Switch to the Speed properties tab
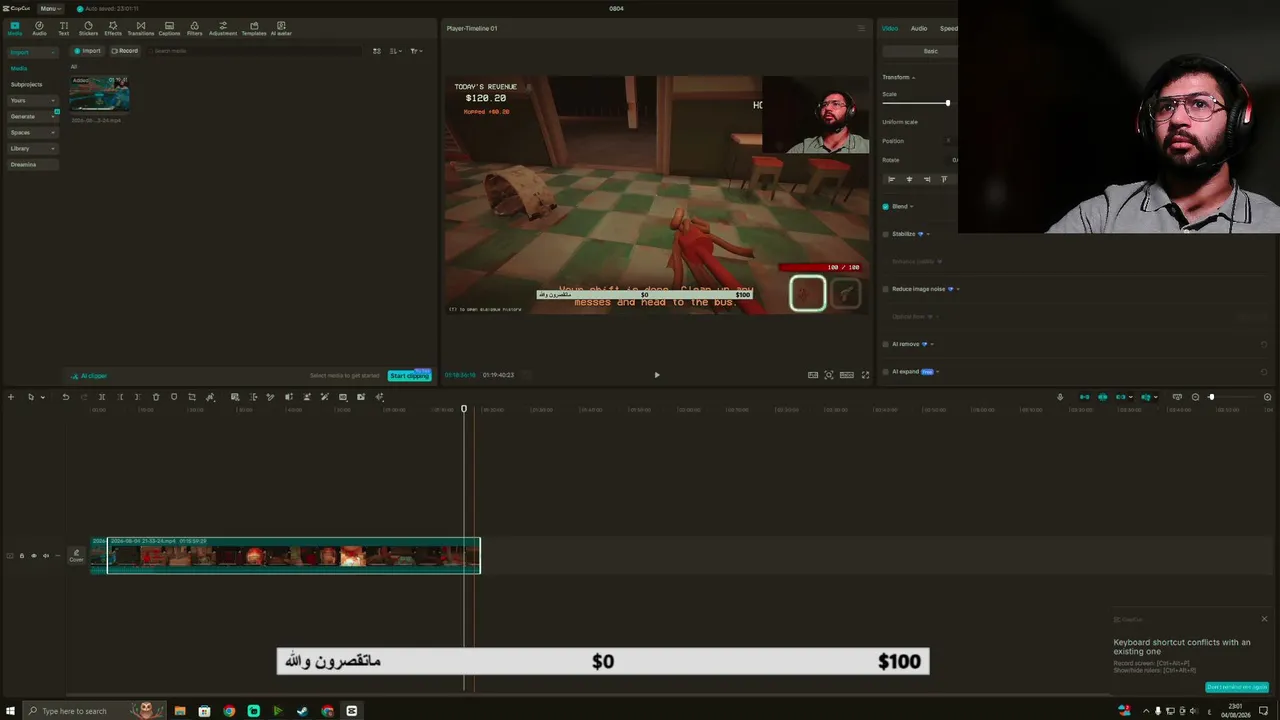 click(x=949, y=28)
